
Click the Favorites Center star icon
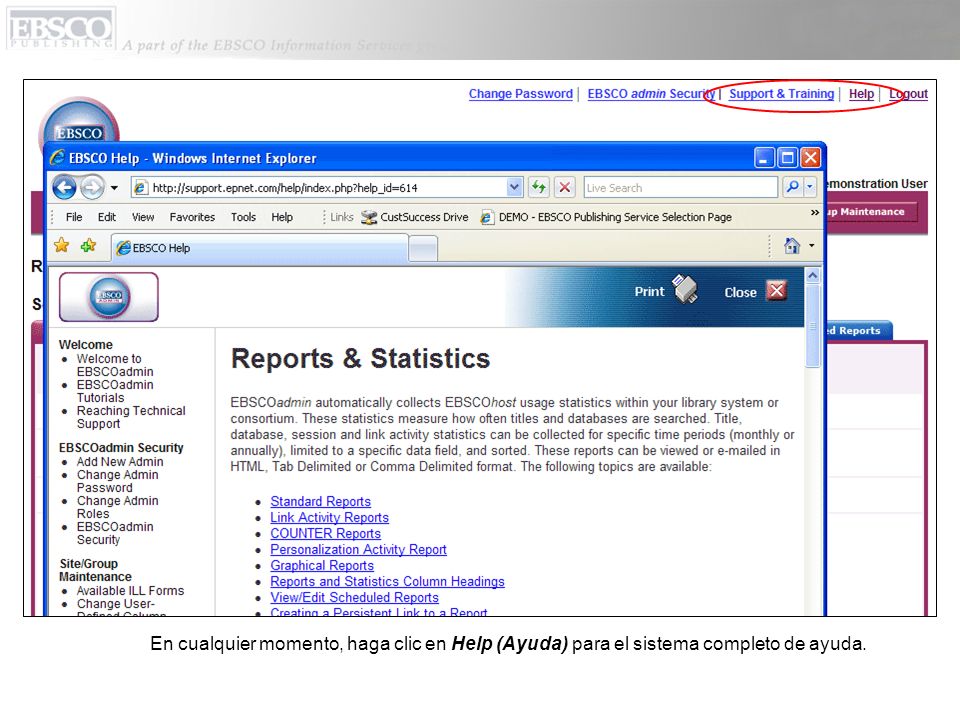coord(61,246)
